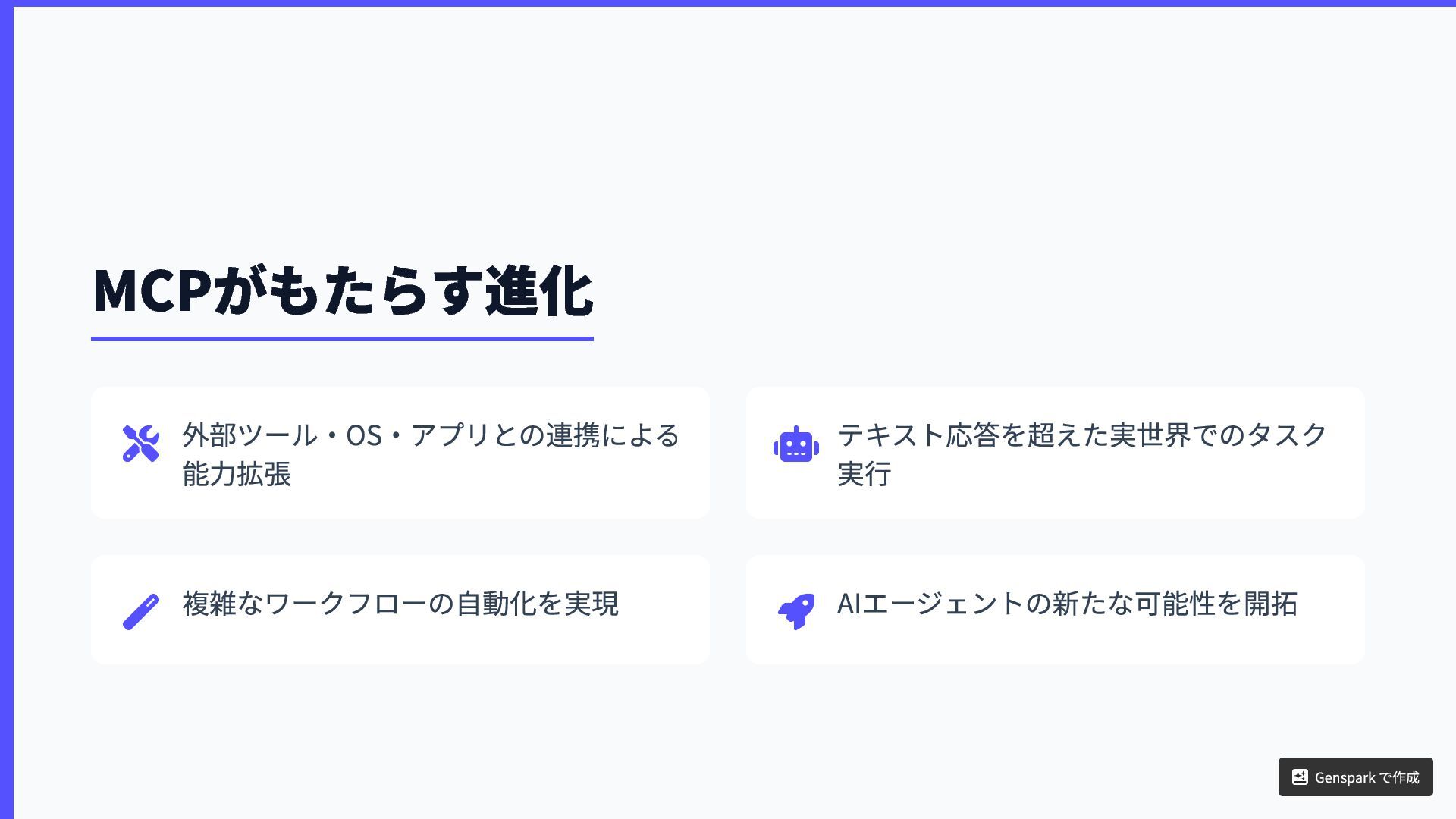The height and width of the screenshot is (819, 1456).
Task: Click the rocket icon
Action: pyautogui.click(x=795, y=611)
